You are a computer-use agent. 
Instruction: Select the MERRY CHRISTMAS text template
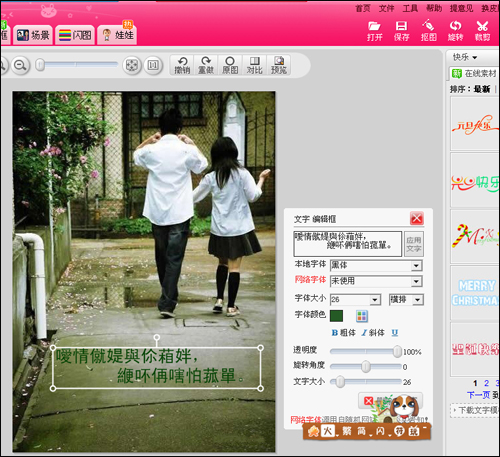click(475, 293)
